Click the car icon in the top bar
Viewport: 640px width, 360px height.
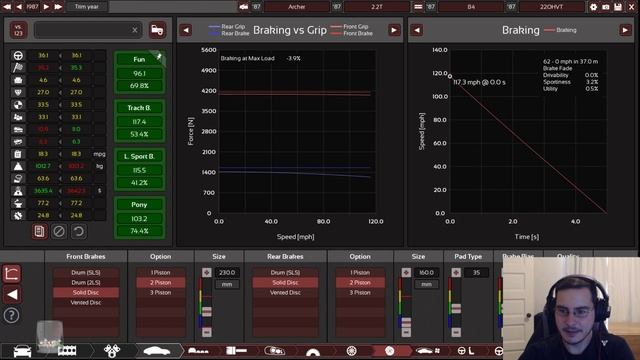click(244, 7)
